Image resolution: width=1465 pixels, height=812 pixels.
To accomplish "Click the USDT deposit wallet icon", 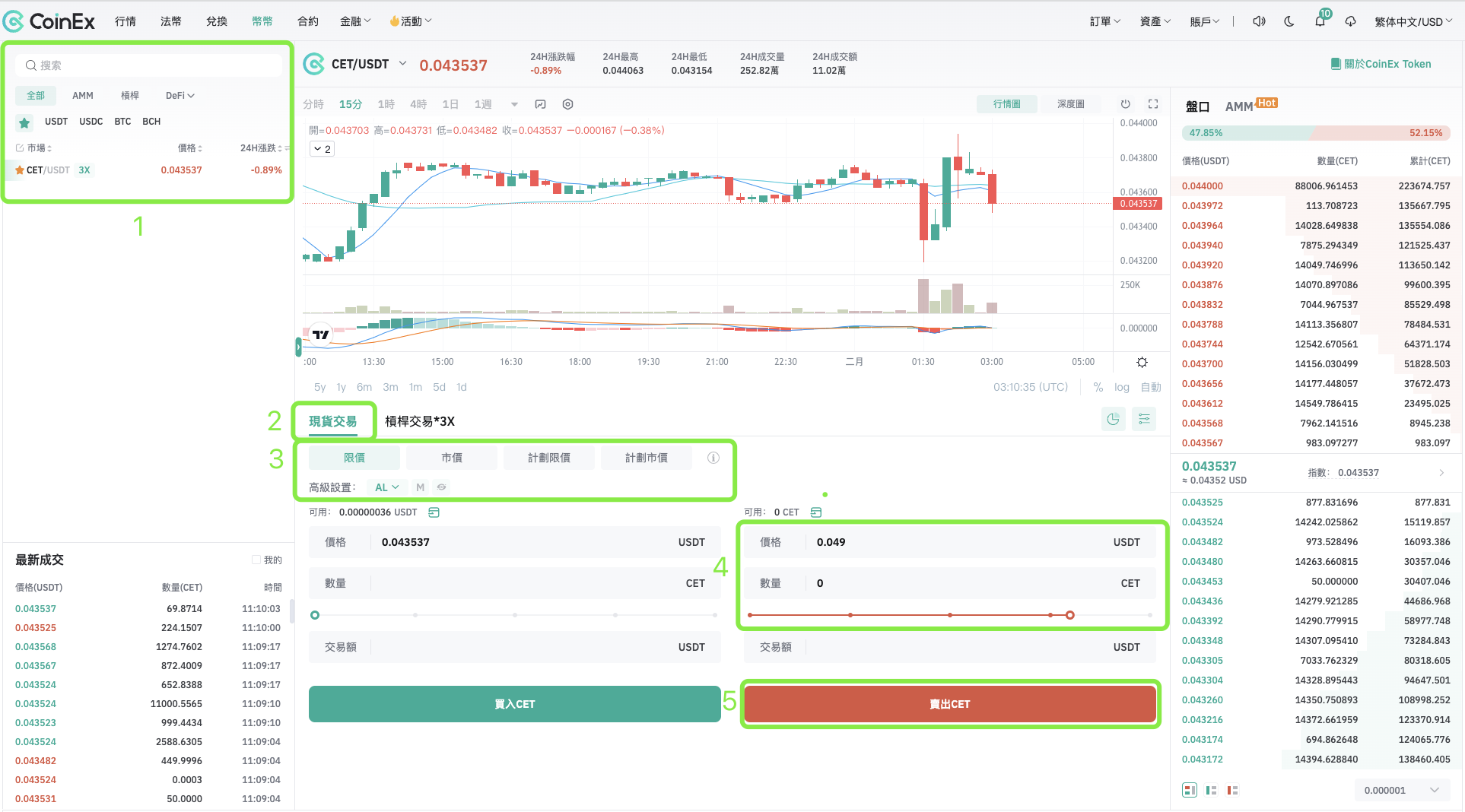I will (434, 512).
